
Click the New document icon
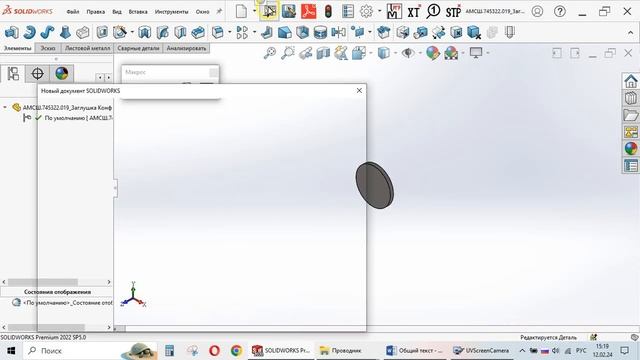(241, 11)
